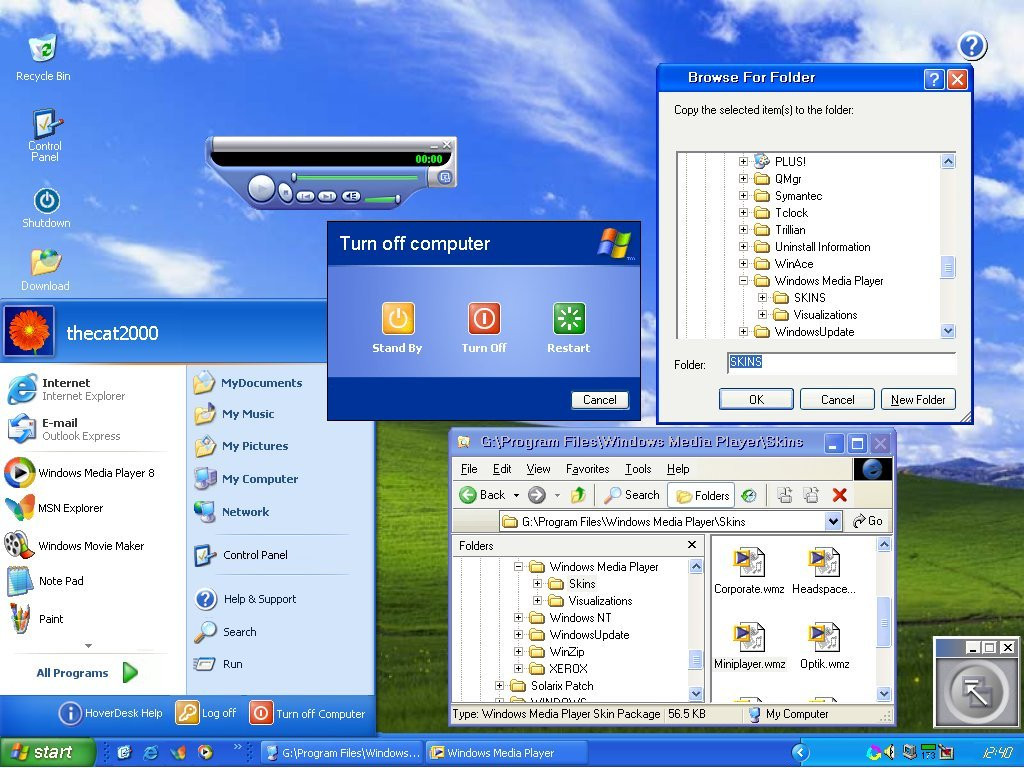Launch Windows Media Player 8 from Start menu
This screenshot has width=1024, height=768.
coord(80,473)
